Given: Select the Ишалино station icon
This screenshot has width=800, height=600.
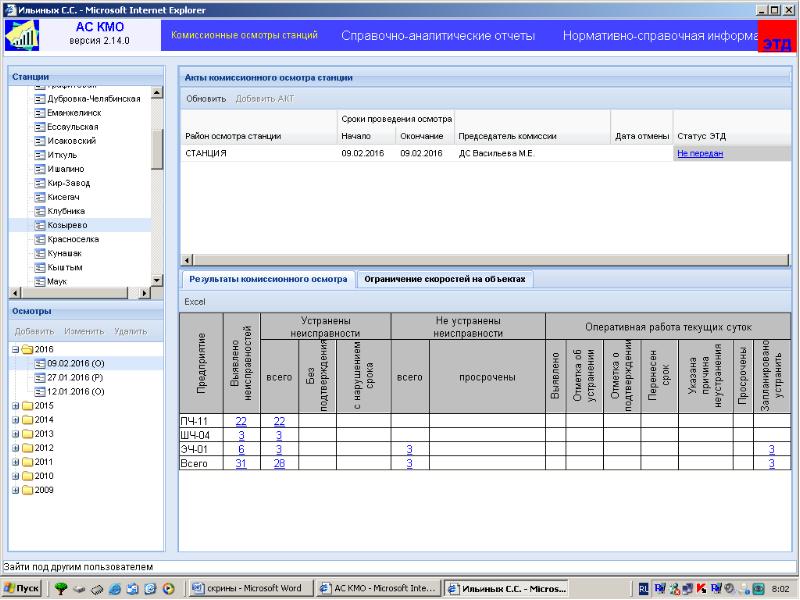Looking at the screenshot, I should 40,169.
